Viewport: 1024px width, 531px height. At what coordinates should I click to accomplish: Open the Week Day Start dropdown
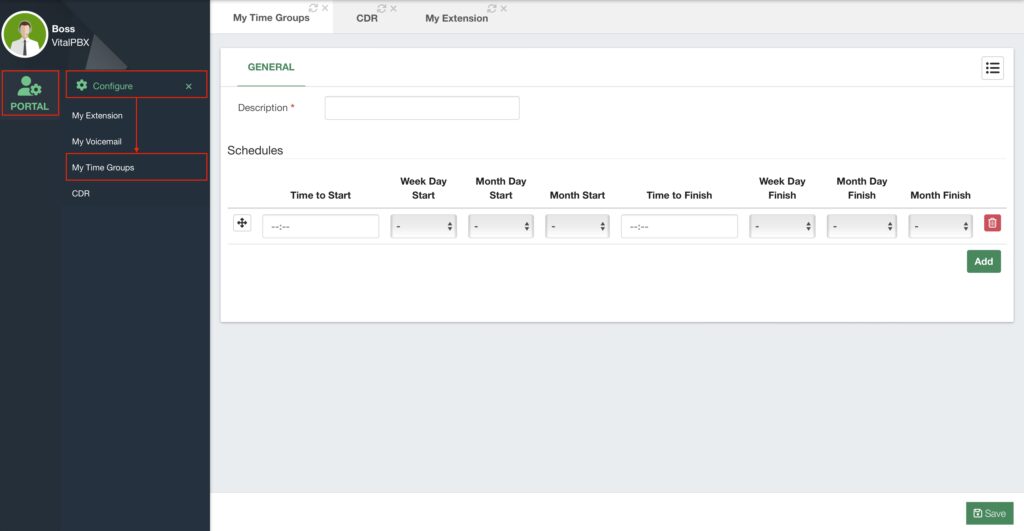pos(423,227)
